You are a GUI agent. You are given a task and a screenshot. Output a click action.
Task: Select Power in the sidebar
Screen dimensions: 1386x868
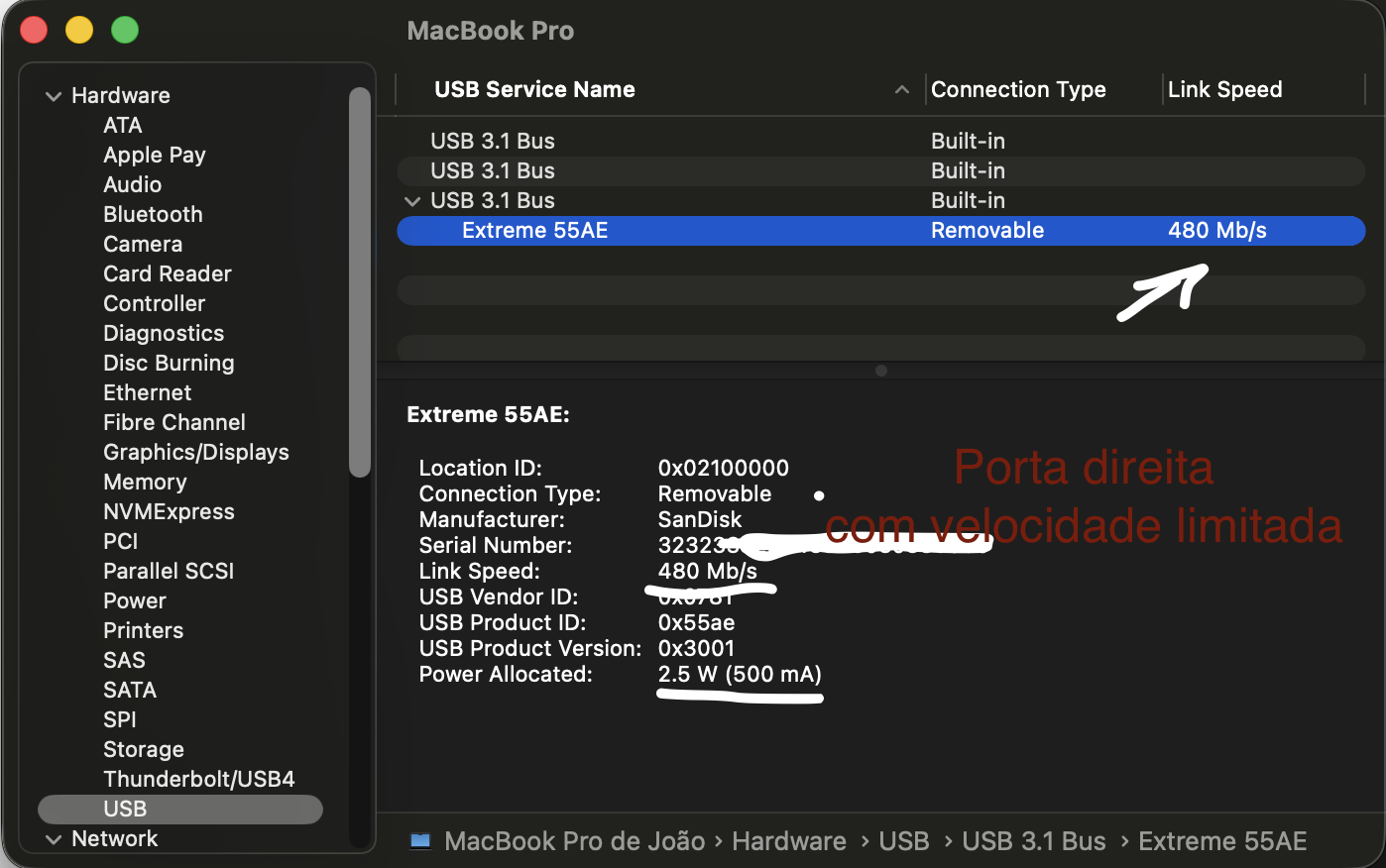pos(135,601)
